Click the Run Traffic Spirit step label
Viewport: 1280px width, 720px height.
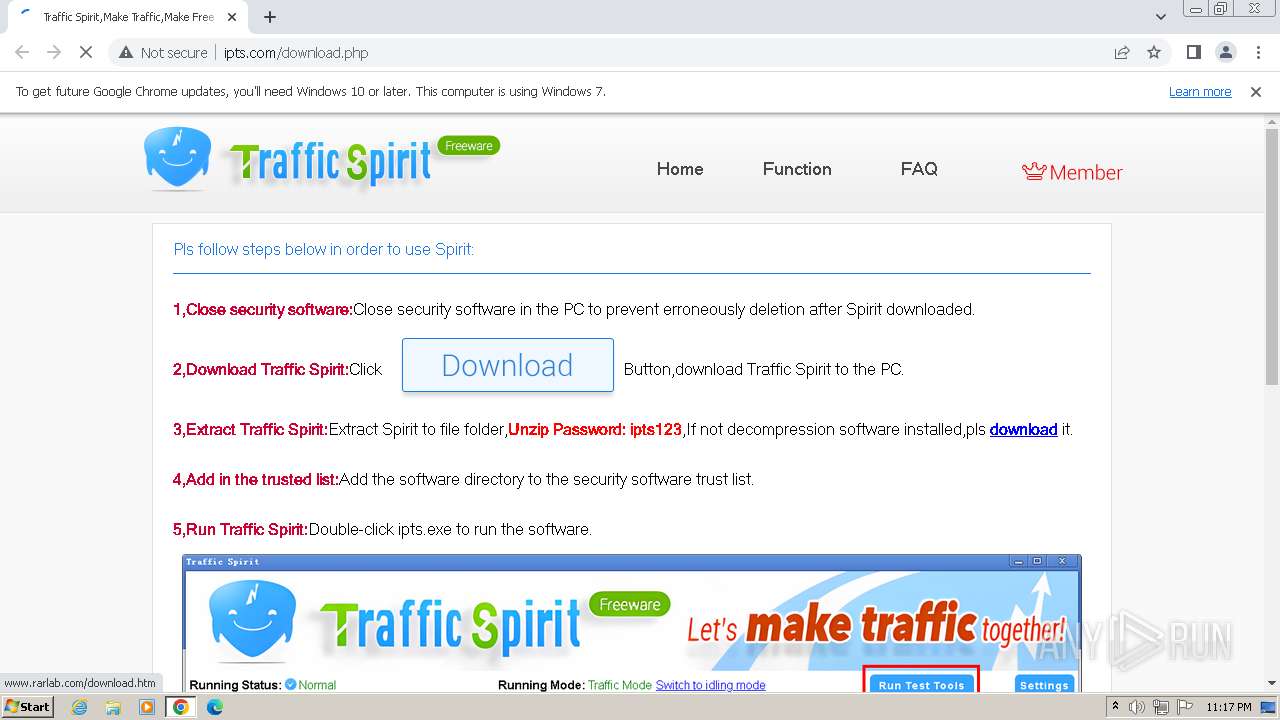pos(241,529)
